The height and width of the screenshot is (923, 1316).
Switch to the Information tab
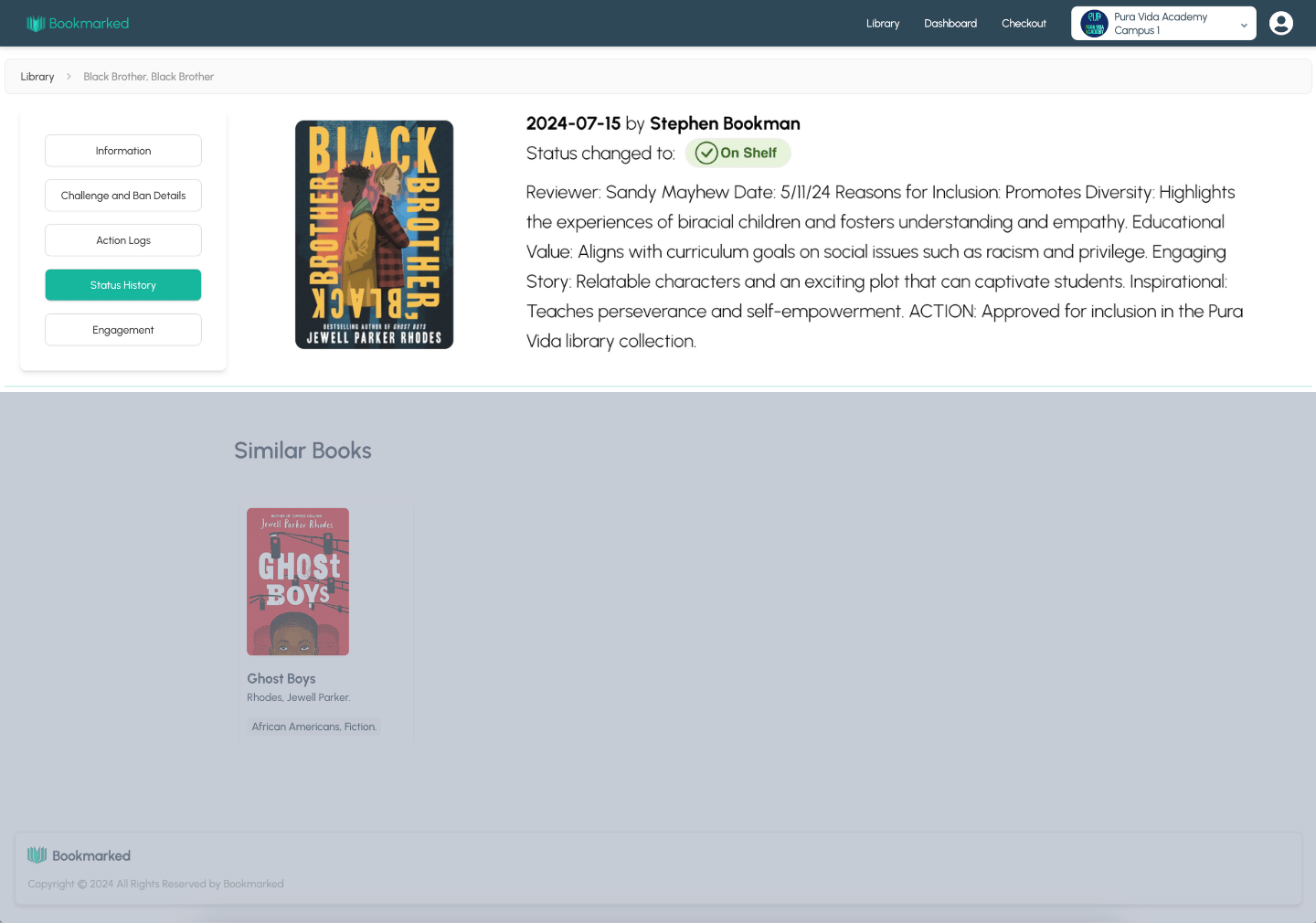point(123,151)
